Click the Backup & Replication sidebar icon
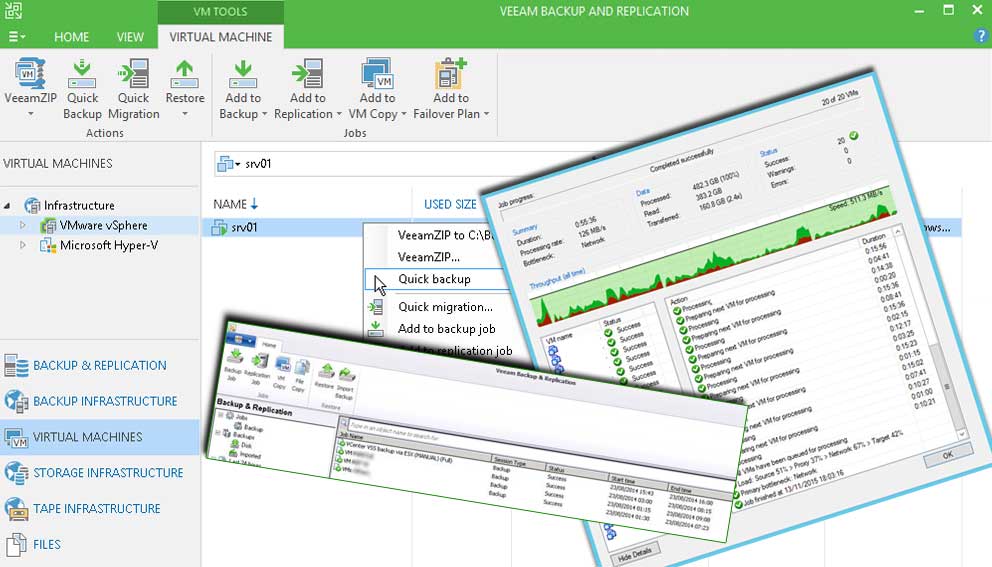The height and width of the screenshot is (567, 992). pos(16,366)
